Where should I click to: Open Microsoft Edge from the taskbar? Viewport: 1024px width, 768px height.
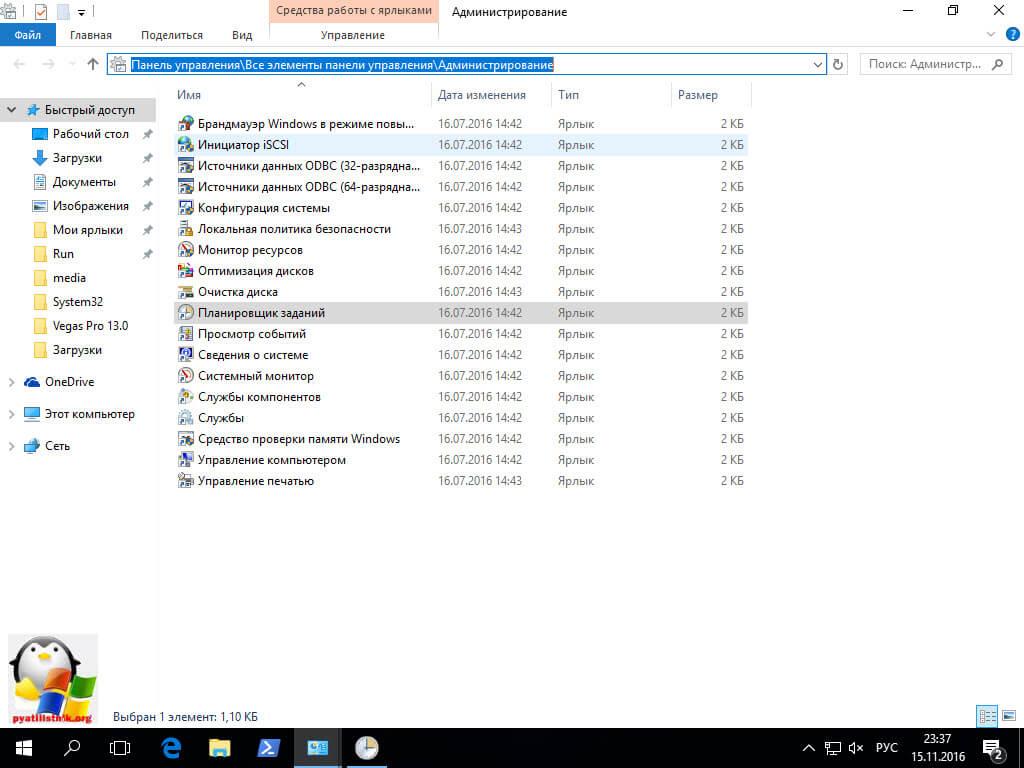170,748
